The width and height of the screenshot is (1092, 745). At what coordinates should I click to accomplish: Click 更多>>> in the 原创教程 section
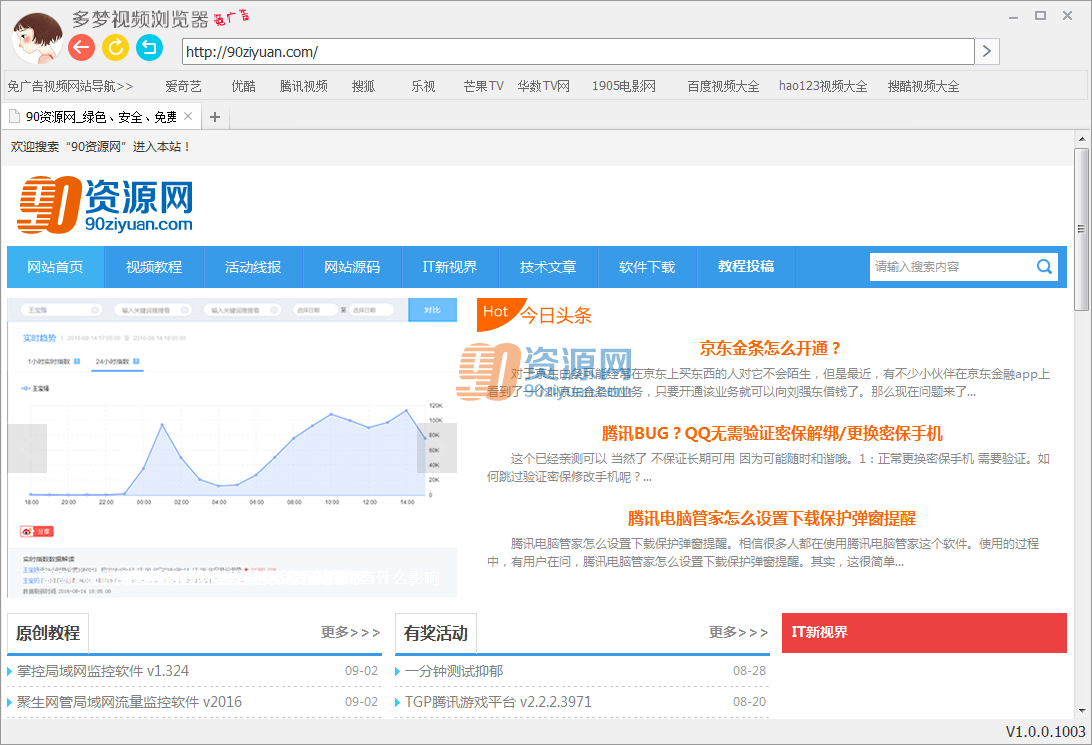[x=350, y=632]
